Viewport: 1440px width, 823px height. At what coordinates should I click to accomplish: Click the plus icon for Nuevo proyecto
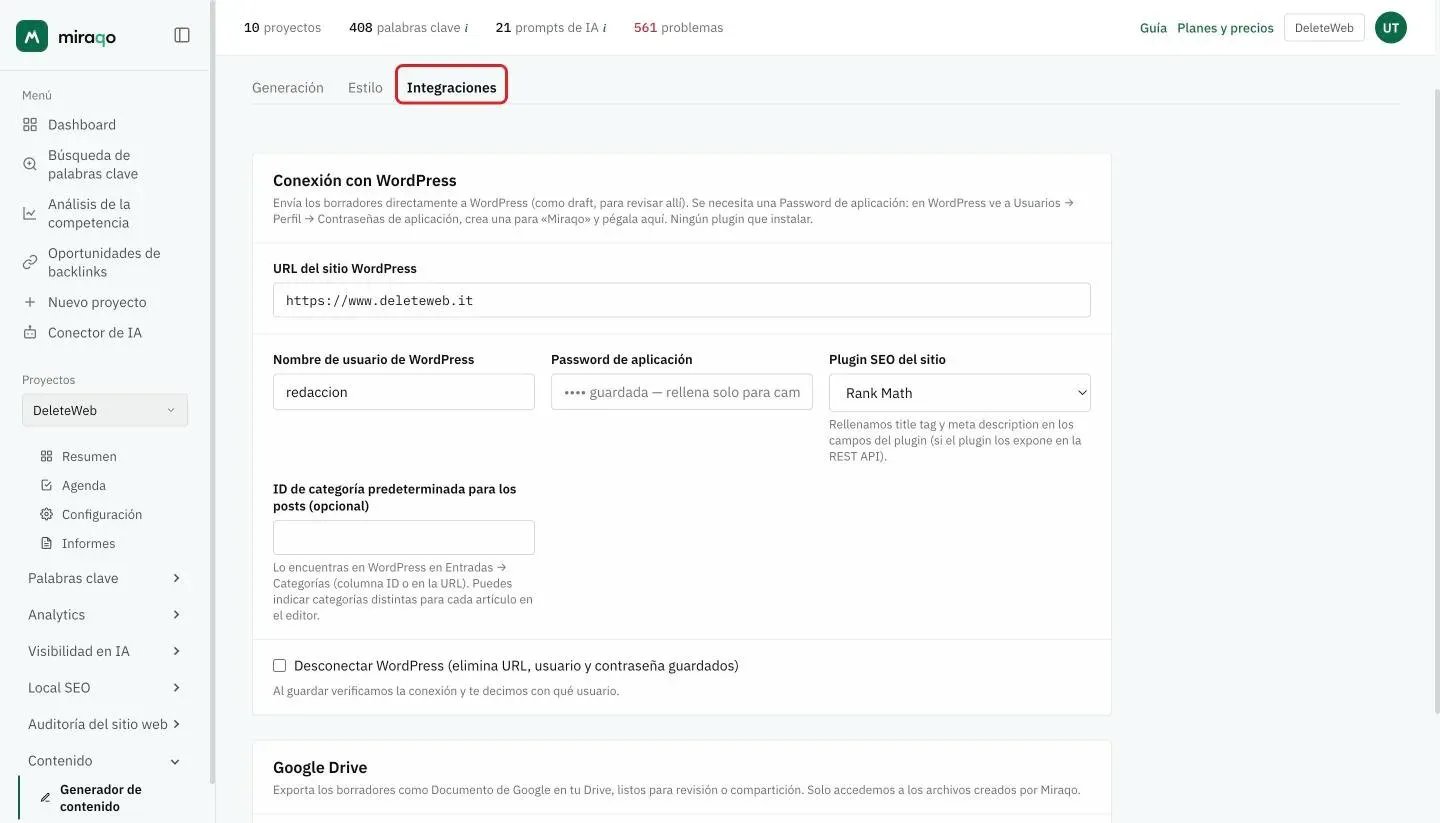pyautogui.click(x=30, y=302)
